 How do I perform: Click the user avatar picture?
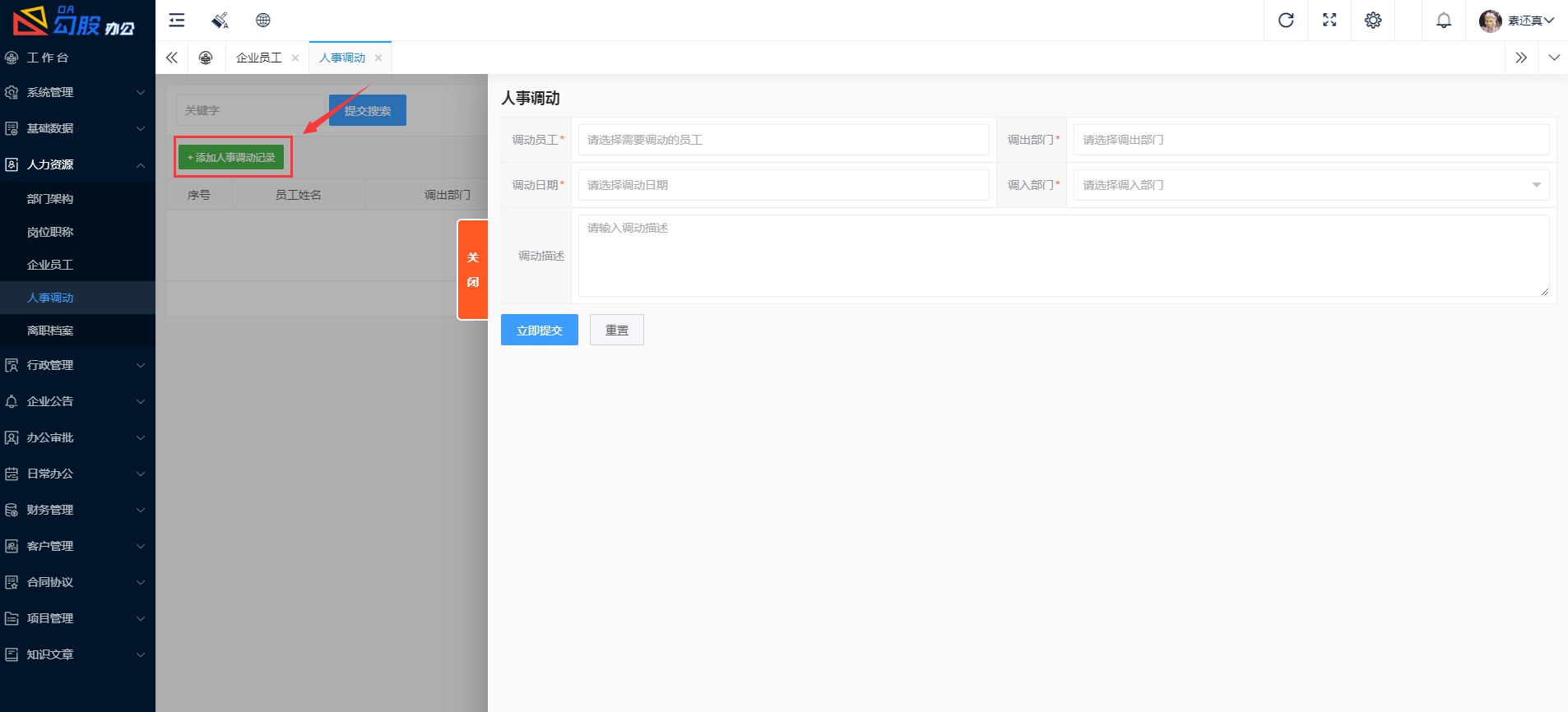click(x=1490, y=21)
